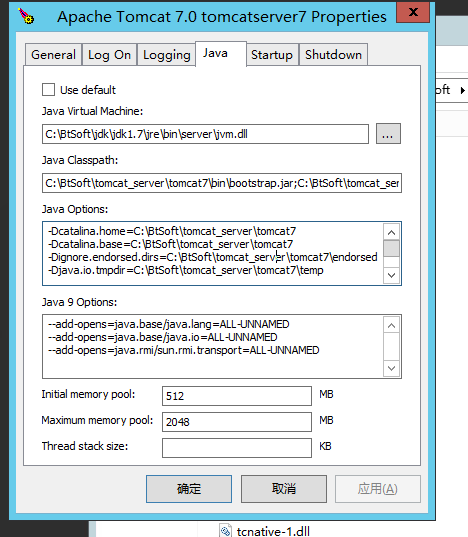Open the Log On tab
The height and width of the screenshot is (537, 468).
click(110, 54)
